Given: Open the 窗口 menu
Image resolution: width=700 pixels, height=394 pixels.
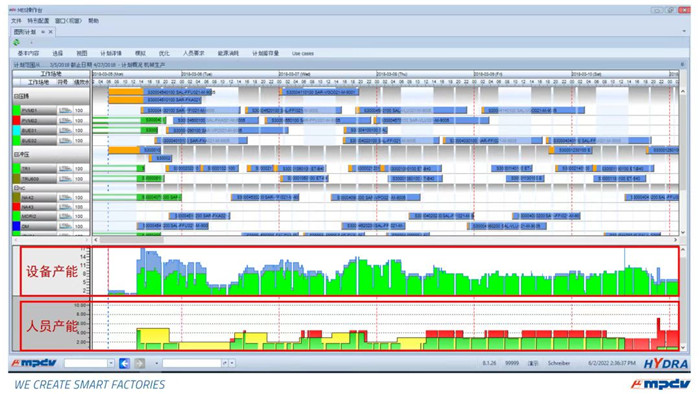Looking at the screenshot, I should (68, 21).
